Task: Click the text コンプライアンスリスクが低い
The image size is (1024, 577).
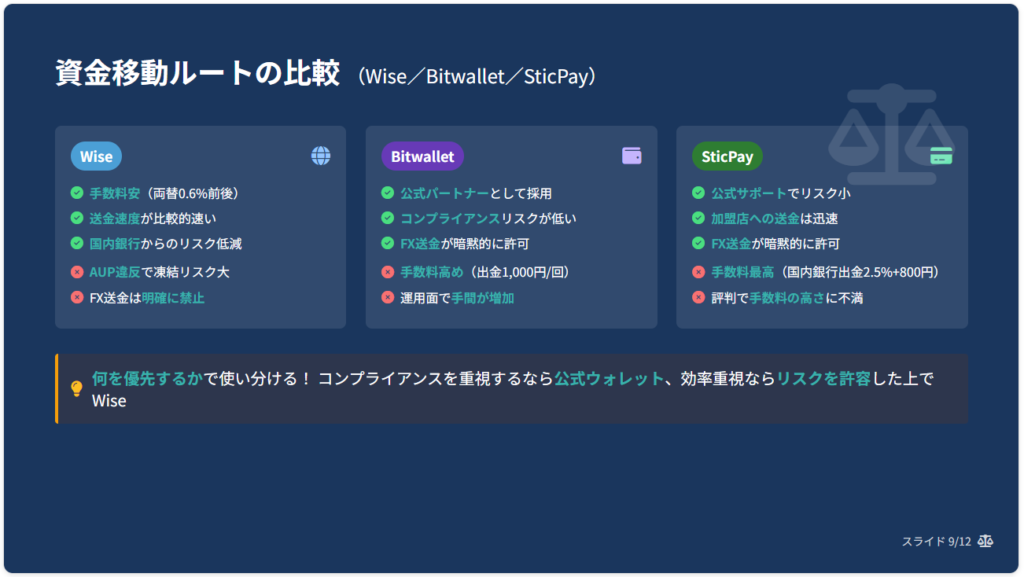Action: click(488, 219)
